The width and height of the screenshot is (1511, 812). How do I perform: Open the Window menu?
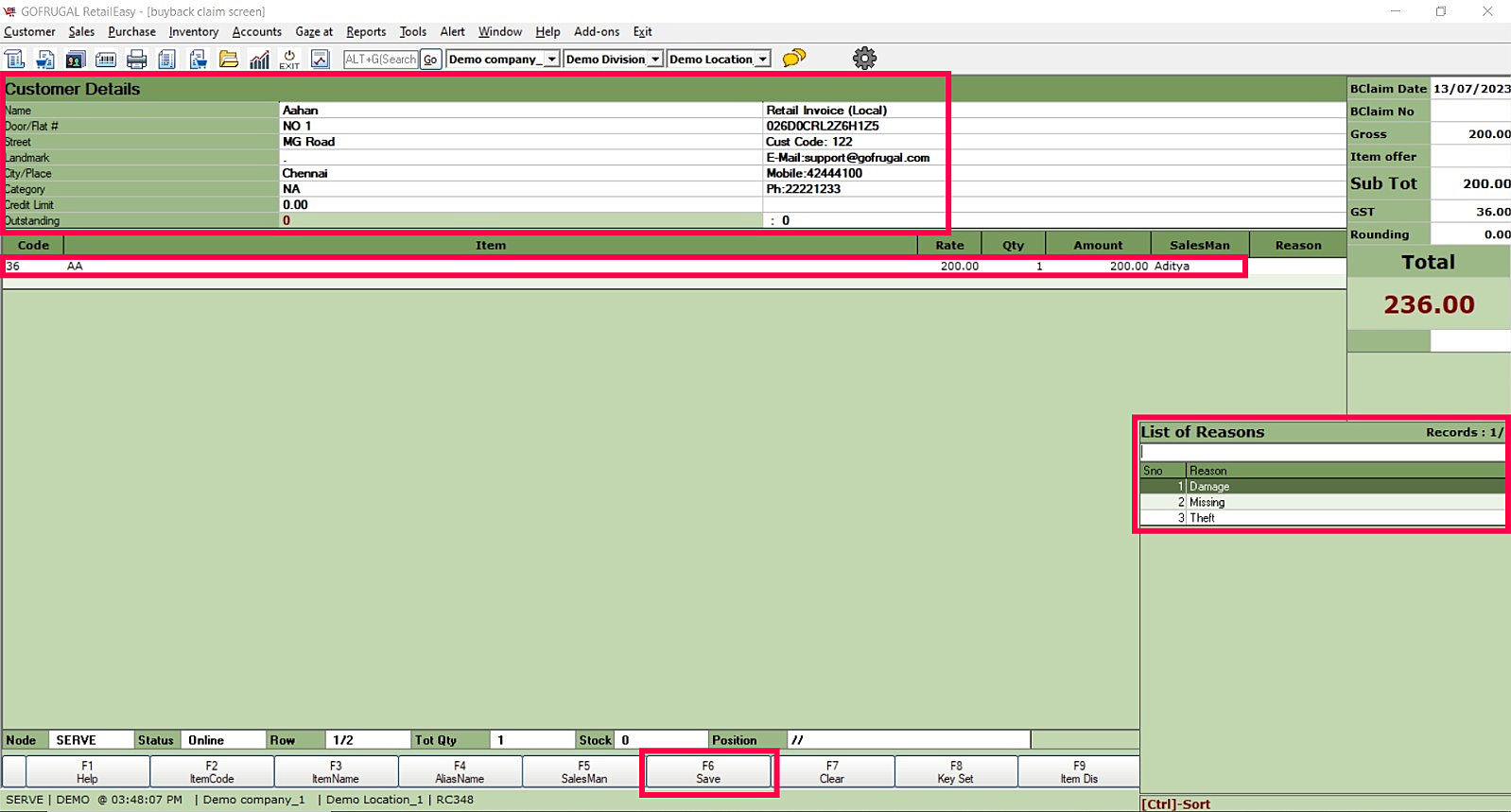[x=500, y=32]
